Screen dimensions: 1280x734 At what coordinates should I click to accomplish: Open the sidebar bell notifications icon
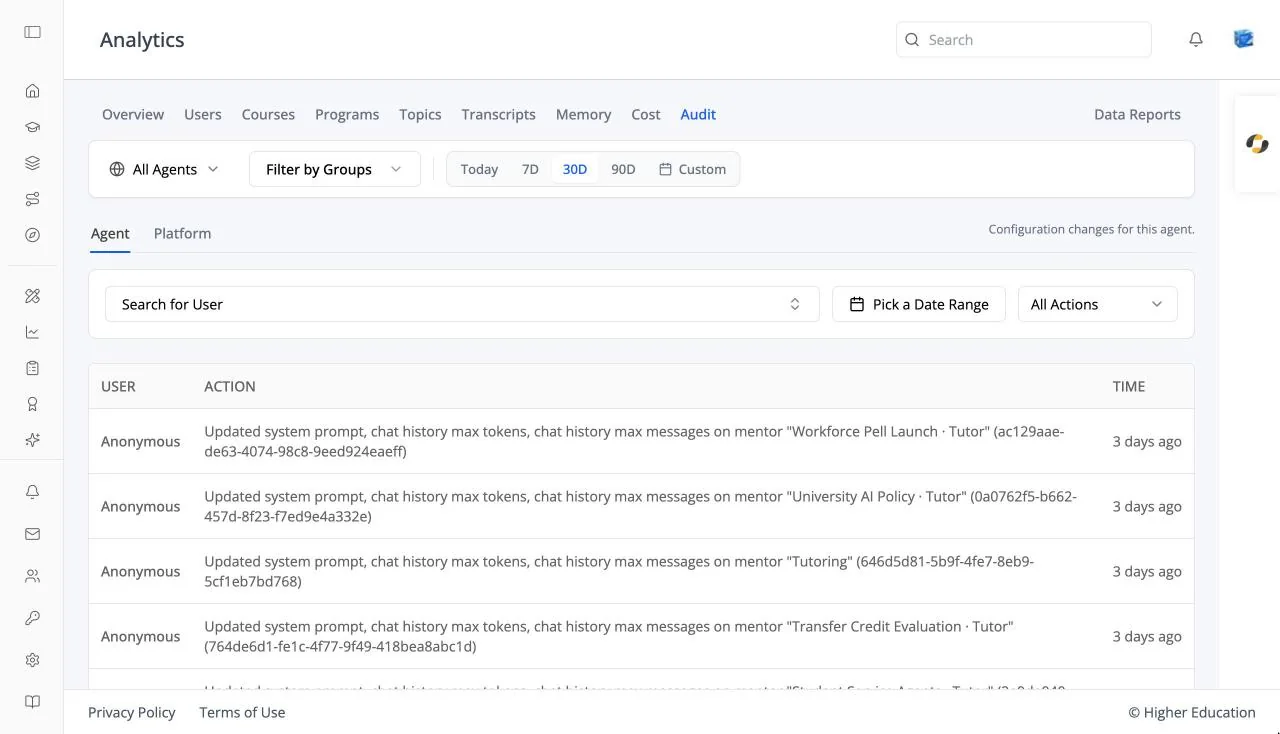coord(32,492)
